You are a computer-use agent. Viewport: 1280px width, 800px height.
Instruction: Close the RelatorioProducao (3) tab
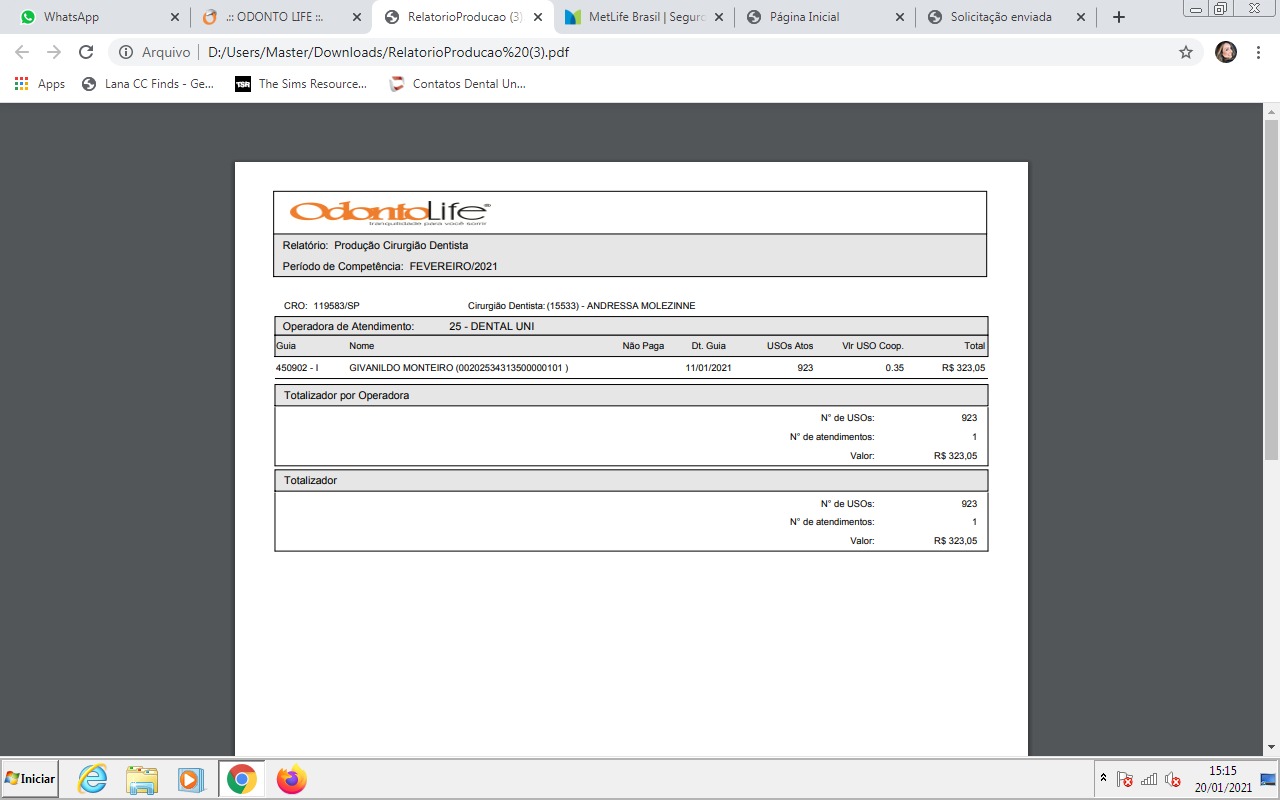(x=538, y=17)
